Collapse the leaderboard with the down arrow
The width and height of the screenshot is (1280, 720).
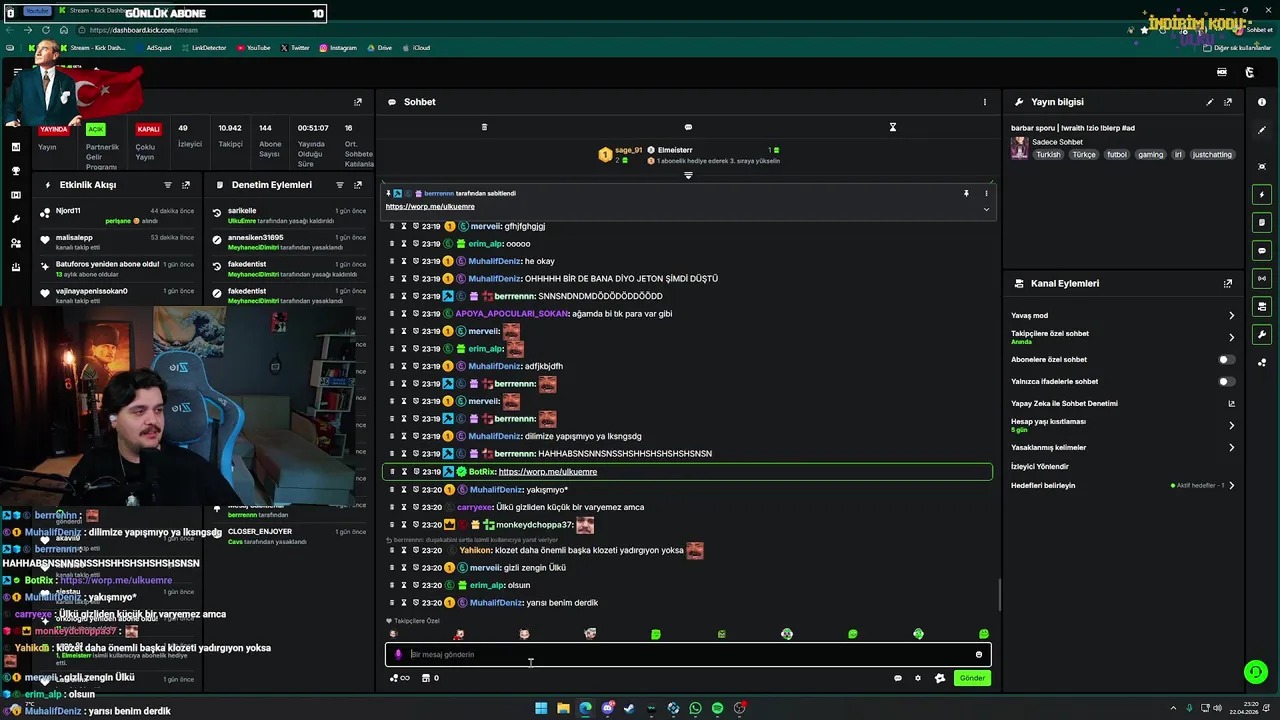688,175
